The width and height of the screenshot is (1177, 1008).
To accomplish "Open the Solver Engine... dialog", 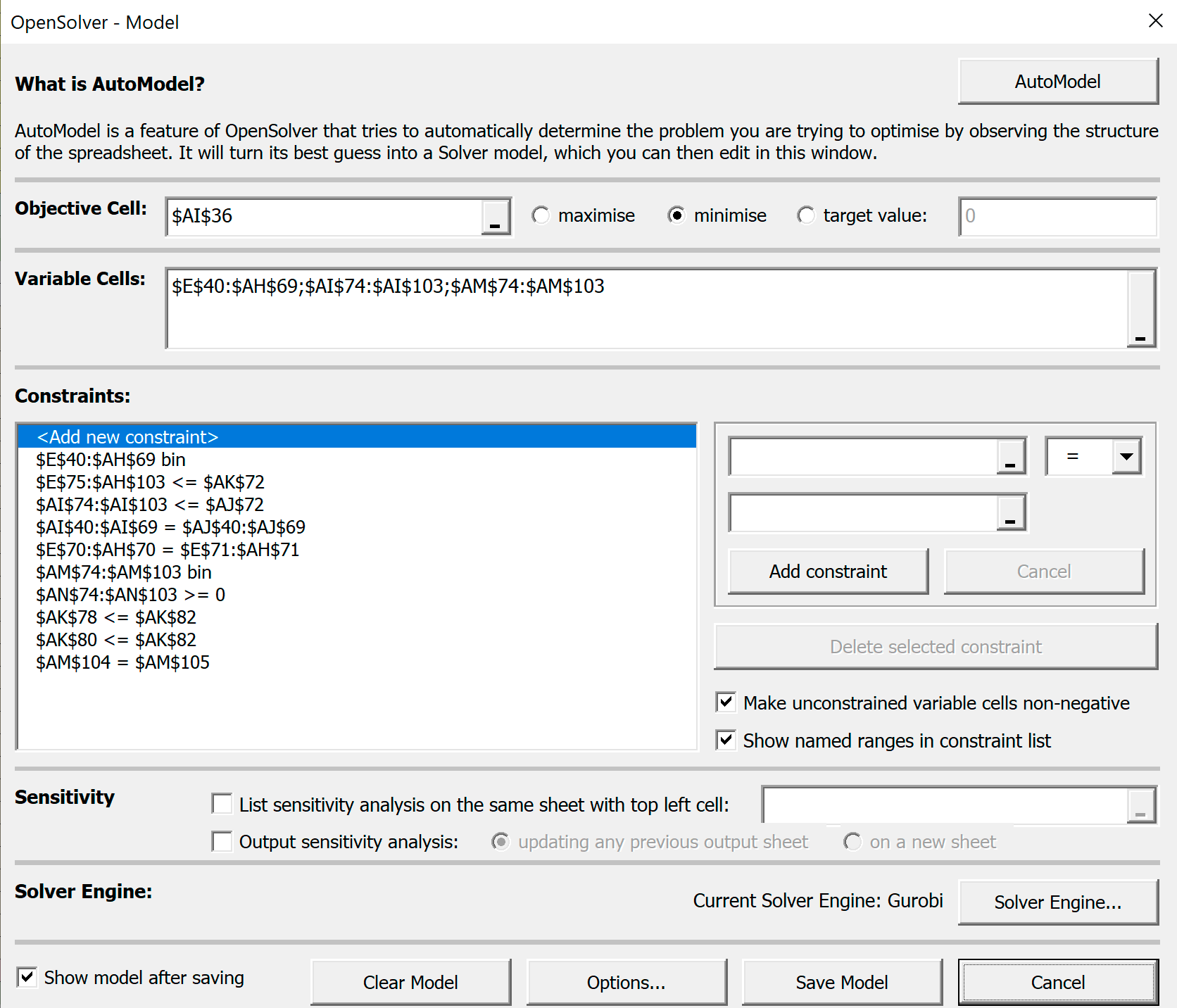I will click(1058, 902).
